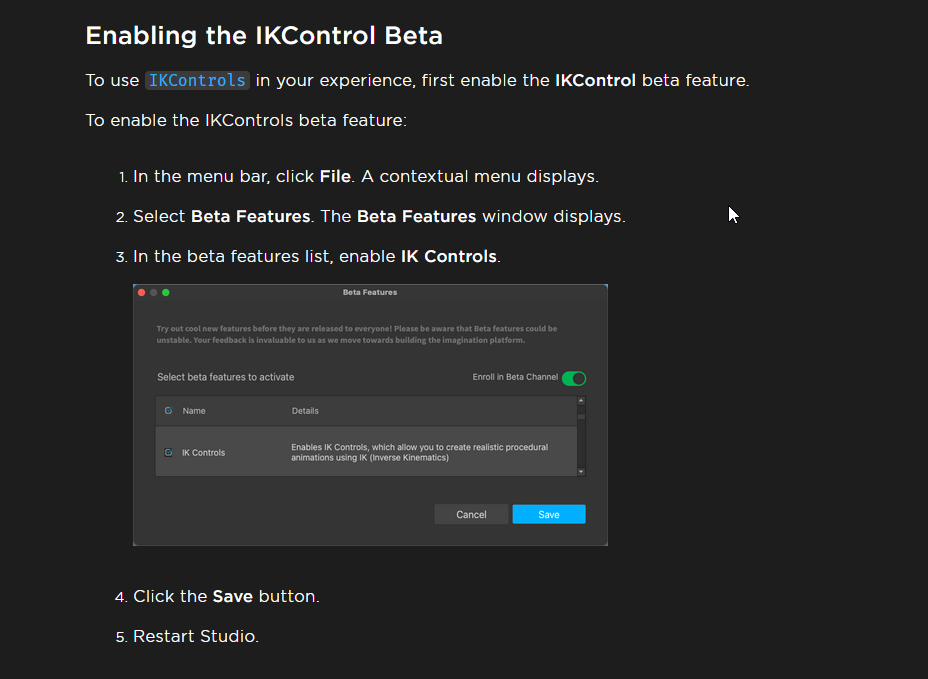This screenshot has height=679, width=928.
Task: Toggle the select-all checkbox beside Name
Action: pos(169,410)
